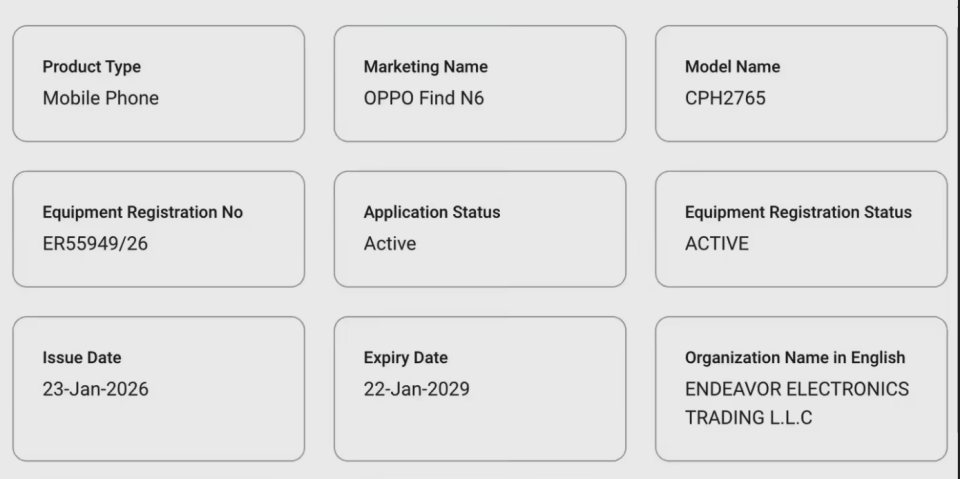Click blank space below the 22-Jan-2029 date
The width and height of the screenshot is (960, 479).
pyautogui.click(x=479, y=430)
